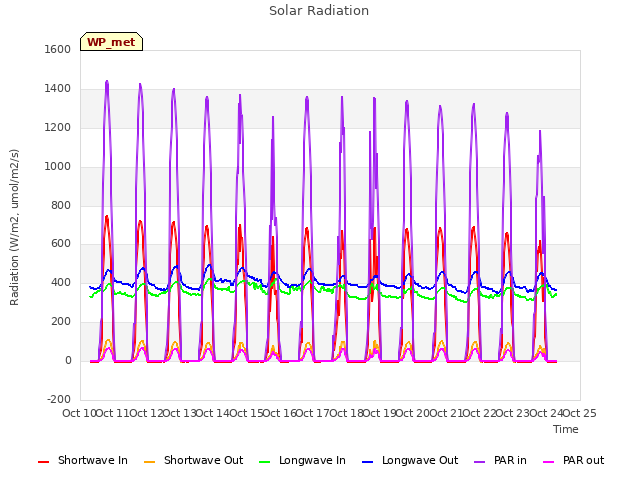
Task: Click the 1600 y-axis tick label
Action: (x=58, y=50)
